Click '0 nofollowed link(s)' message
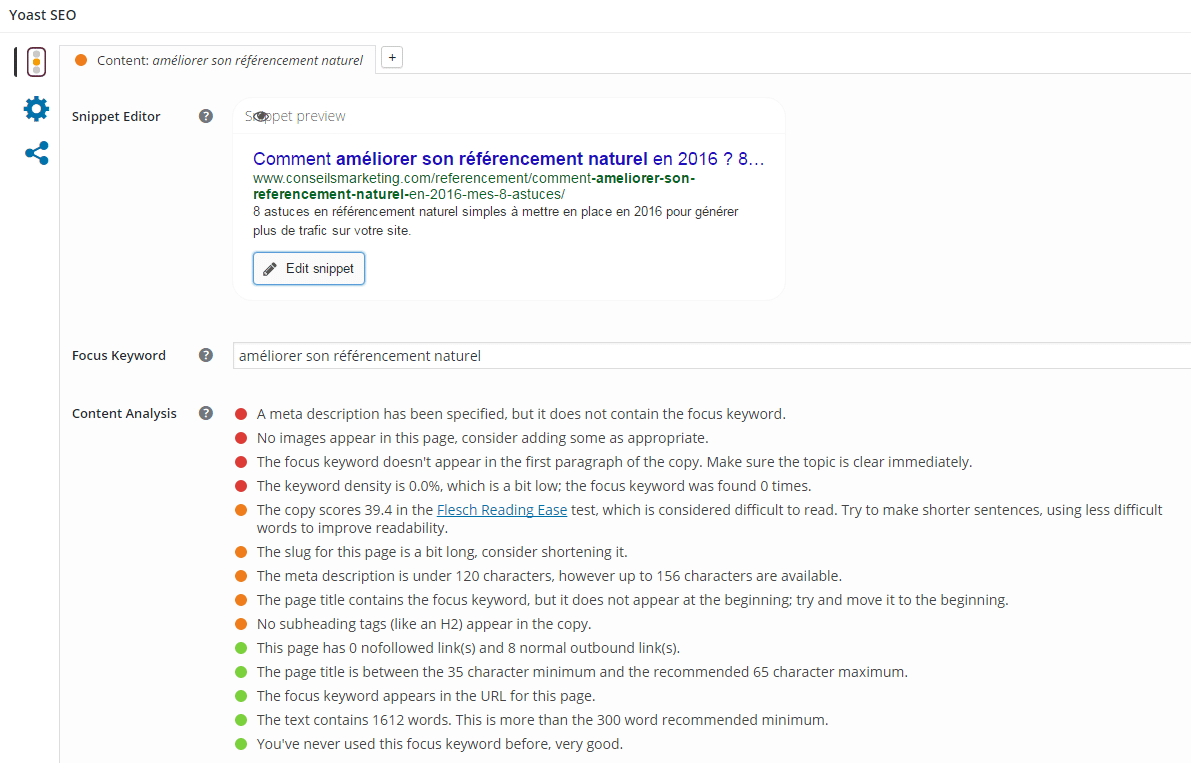The image size is (1191, 763). point(468,648)
